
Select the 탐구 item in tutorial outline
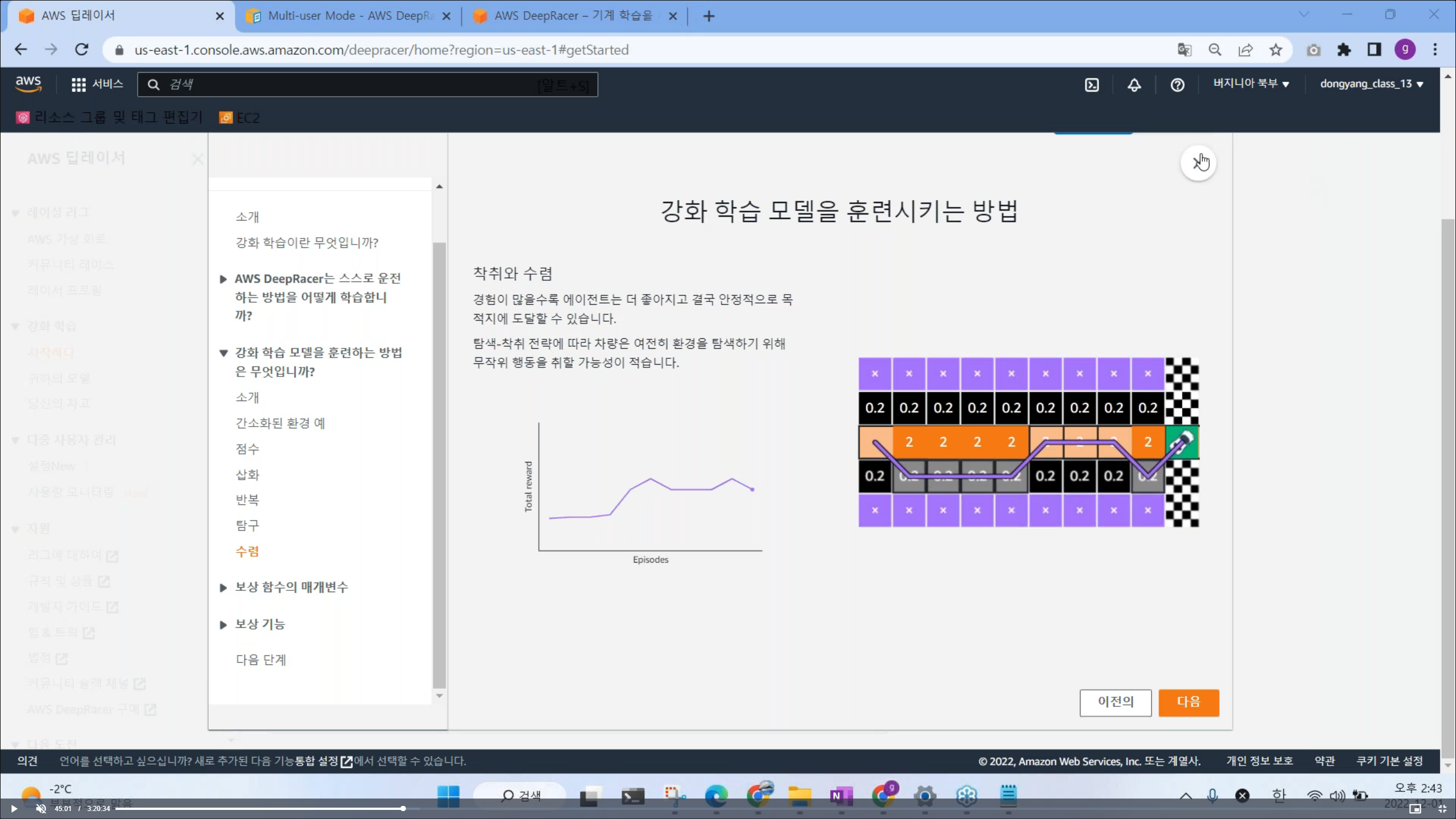pos(247,526)
